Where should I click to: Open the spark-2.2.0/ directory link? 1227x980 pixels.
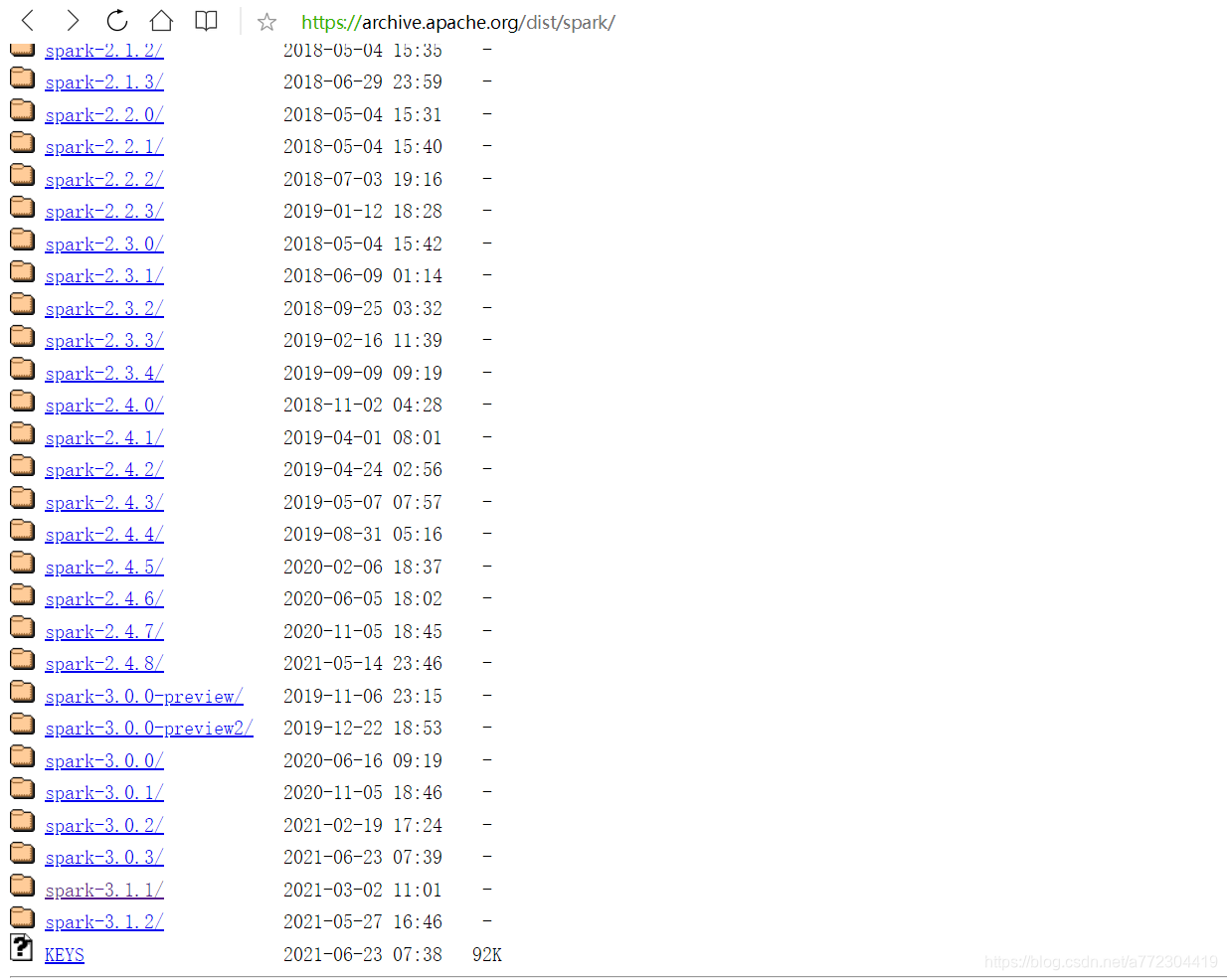coord(104,115)
